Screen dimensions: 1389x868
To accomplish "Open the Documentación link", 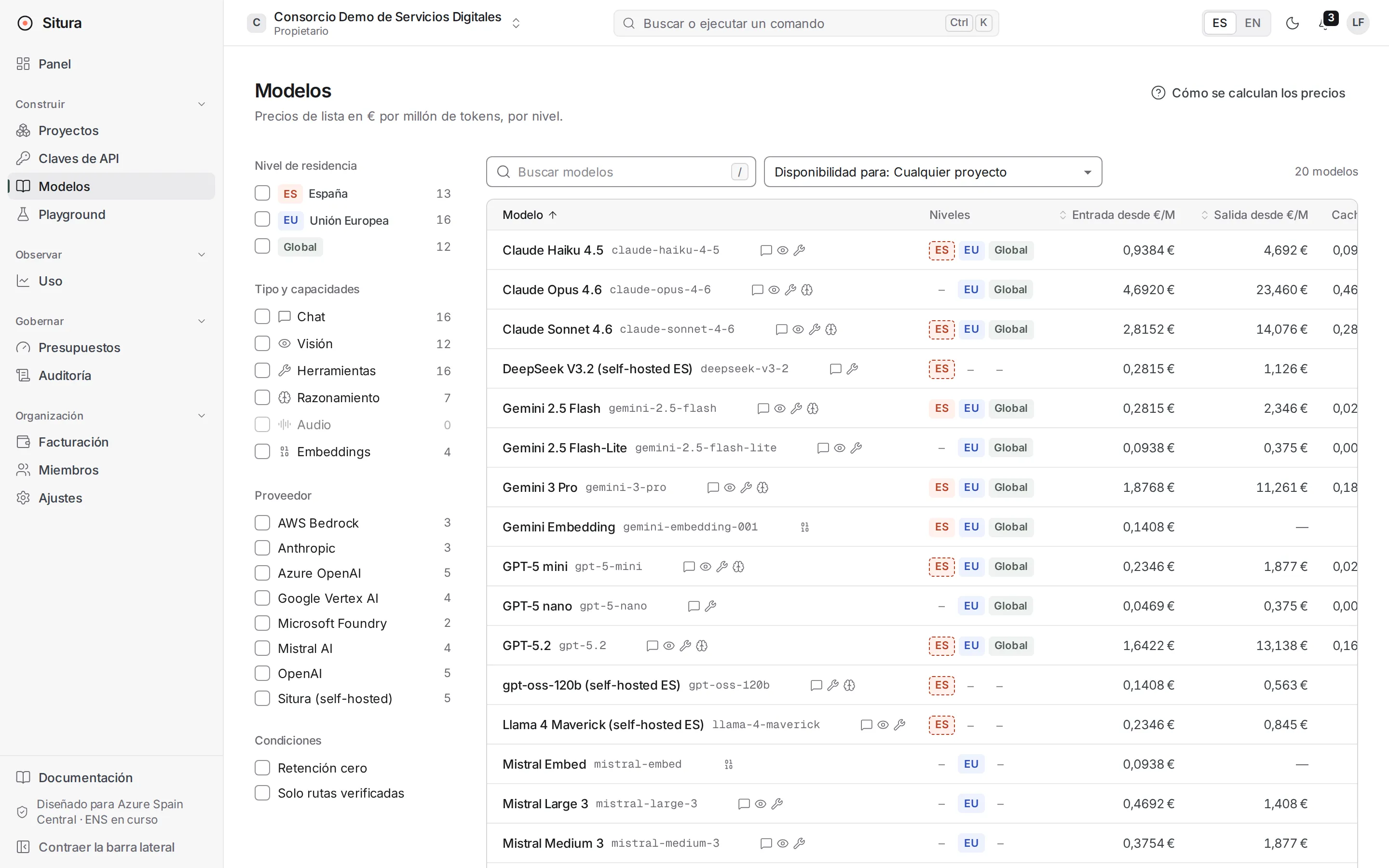I will [x=111, y=777].
